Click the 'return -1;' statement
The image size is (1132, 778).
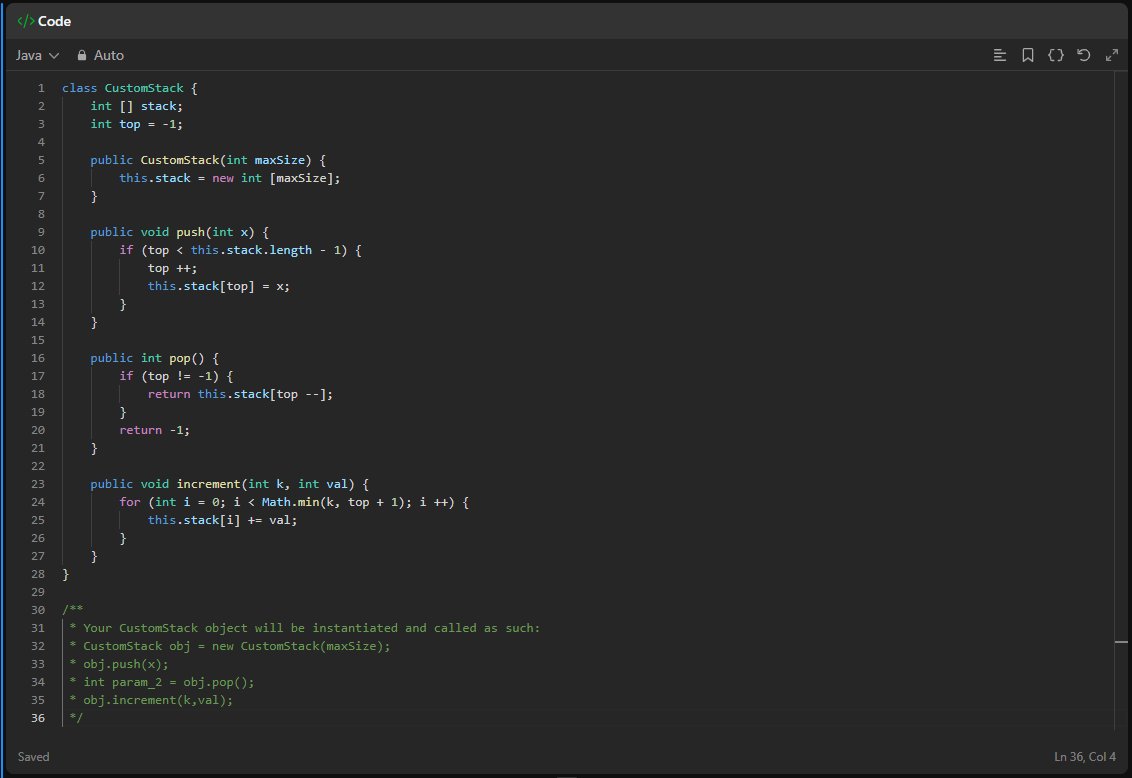click(154, 430)
